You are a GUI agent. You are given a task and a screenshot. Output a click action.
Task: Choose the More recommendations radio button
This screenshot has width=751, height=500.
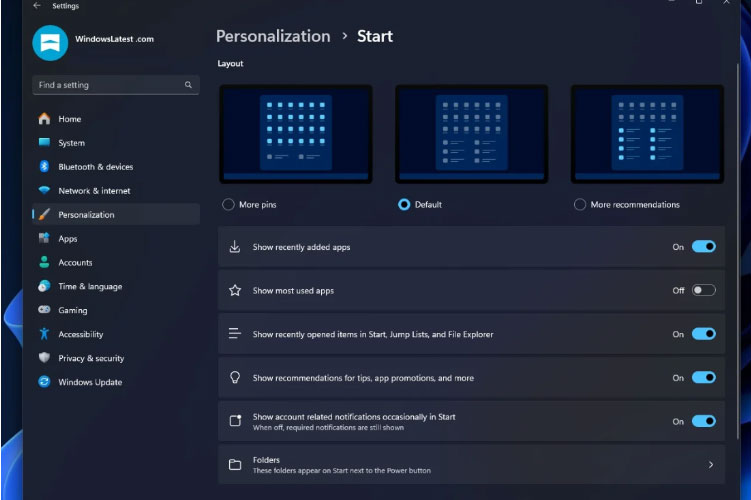click(x=580, y=205)
